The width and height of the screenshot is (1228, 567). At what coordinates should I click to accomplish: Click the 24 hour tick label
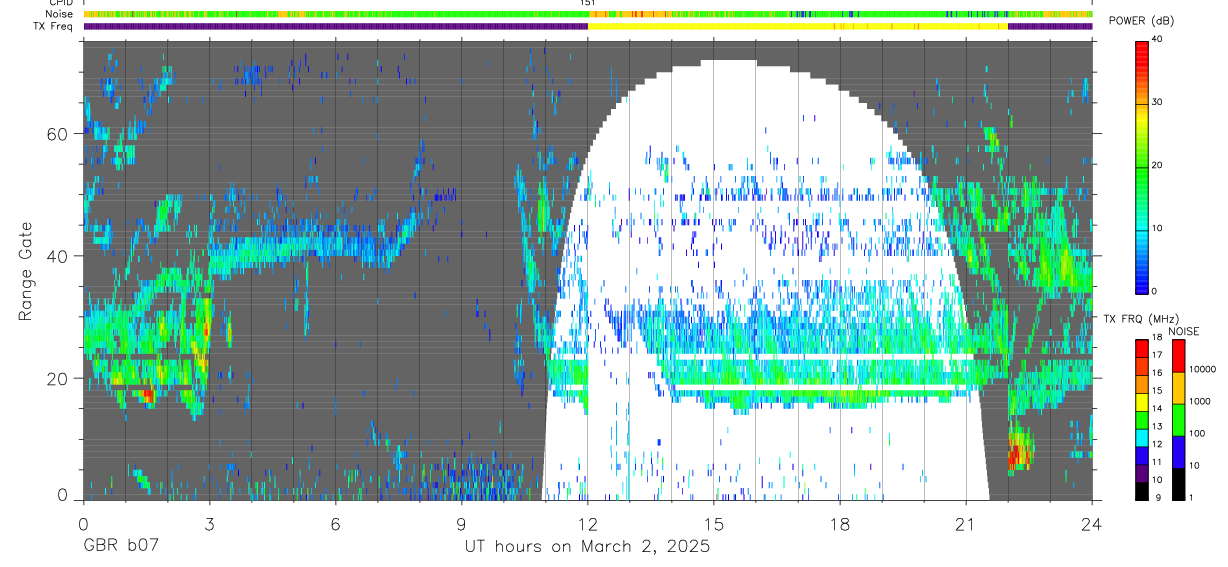tap(1091, 523)
